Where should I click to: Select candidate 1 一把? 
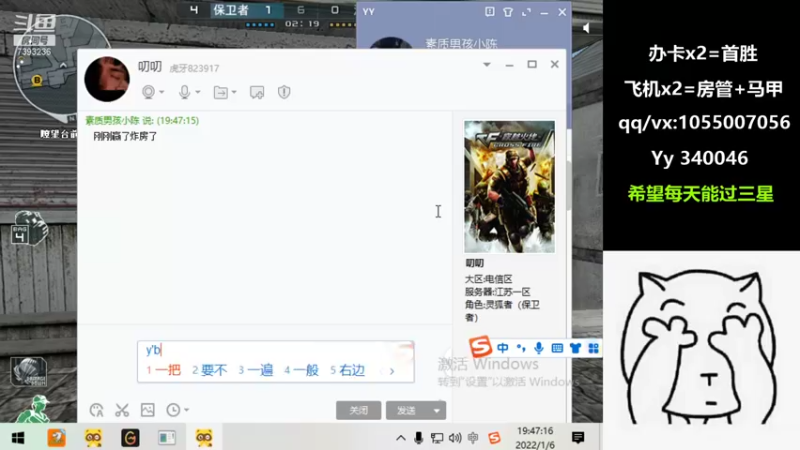point(164,370)
